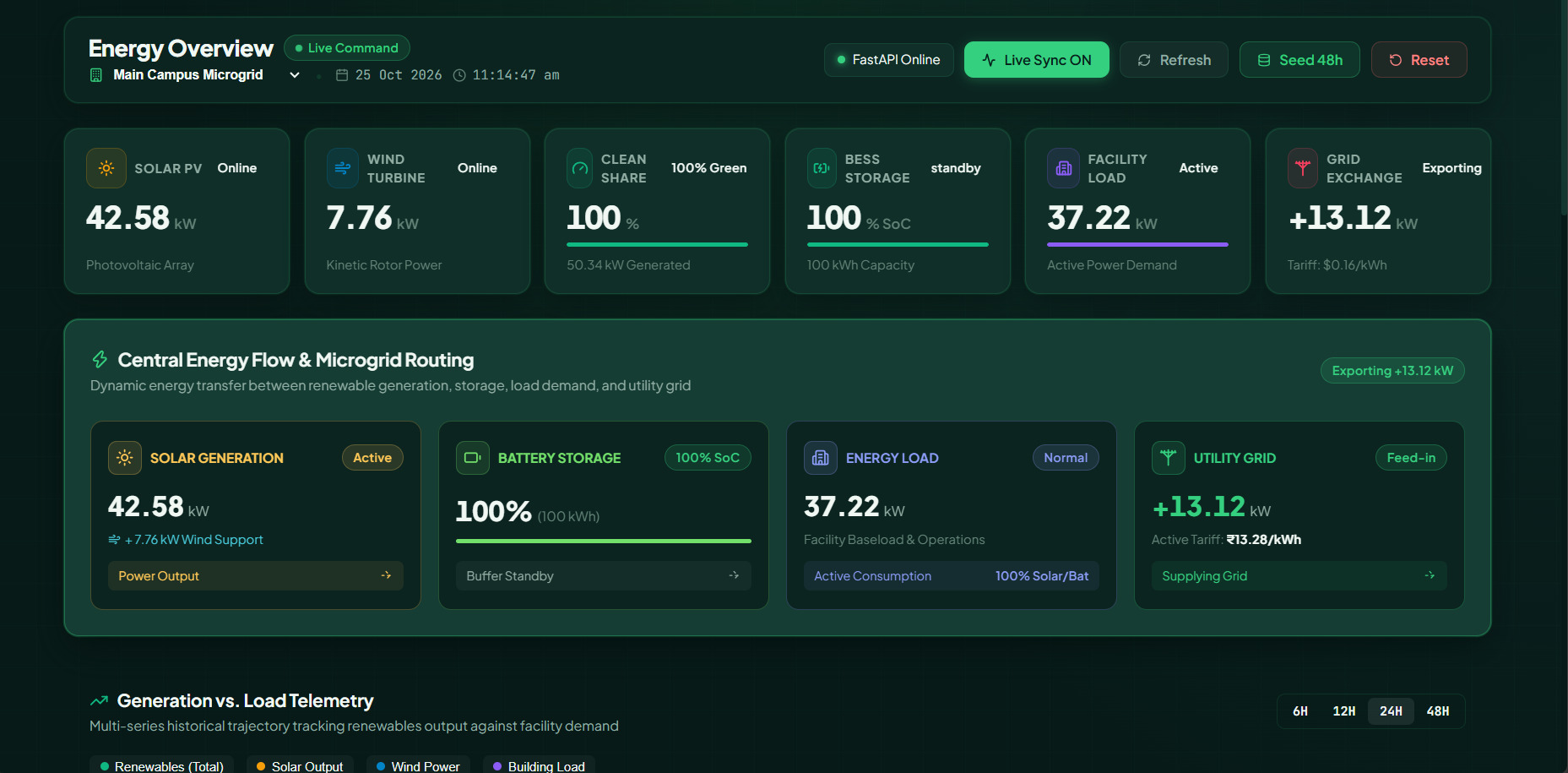Click the Battery Storage icon
The image size is (1568, 773).
point(473,458)
